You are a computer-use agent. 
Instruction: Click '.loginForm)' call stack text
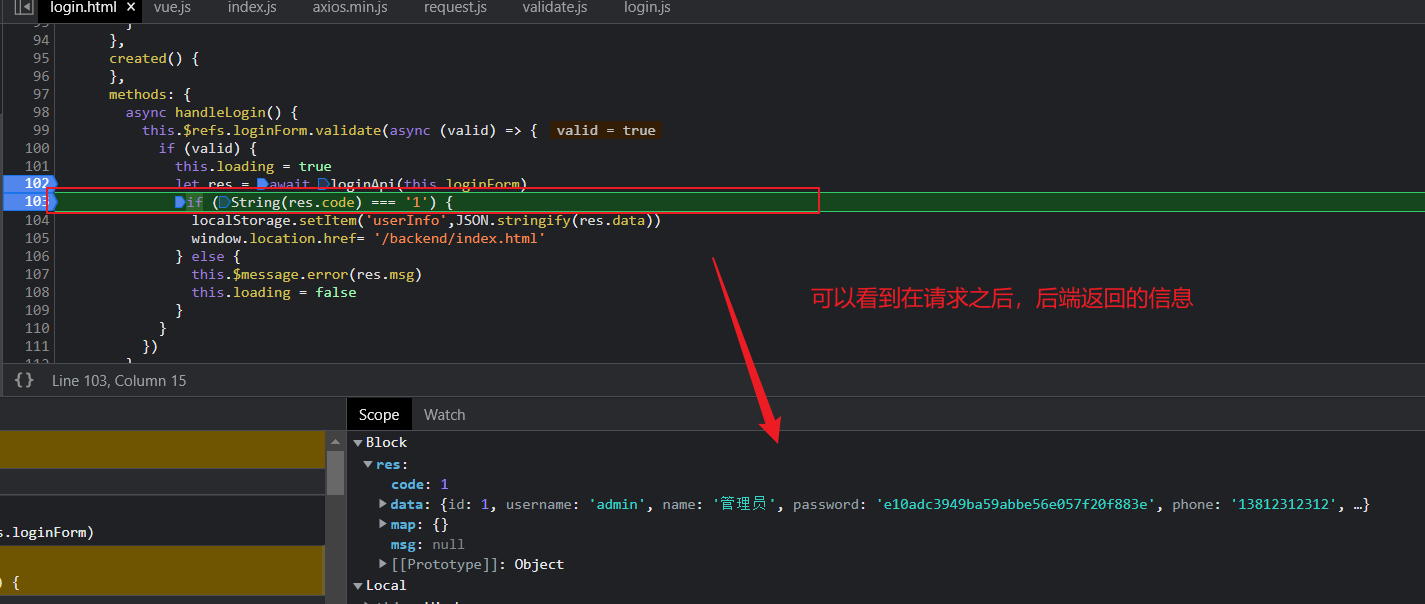[47, 533]
